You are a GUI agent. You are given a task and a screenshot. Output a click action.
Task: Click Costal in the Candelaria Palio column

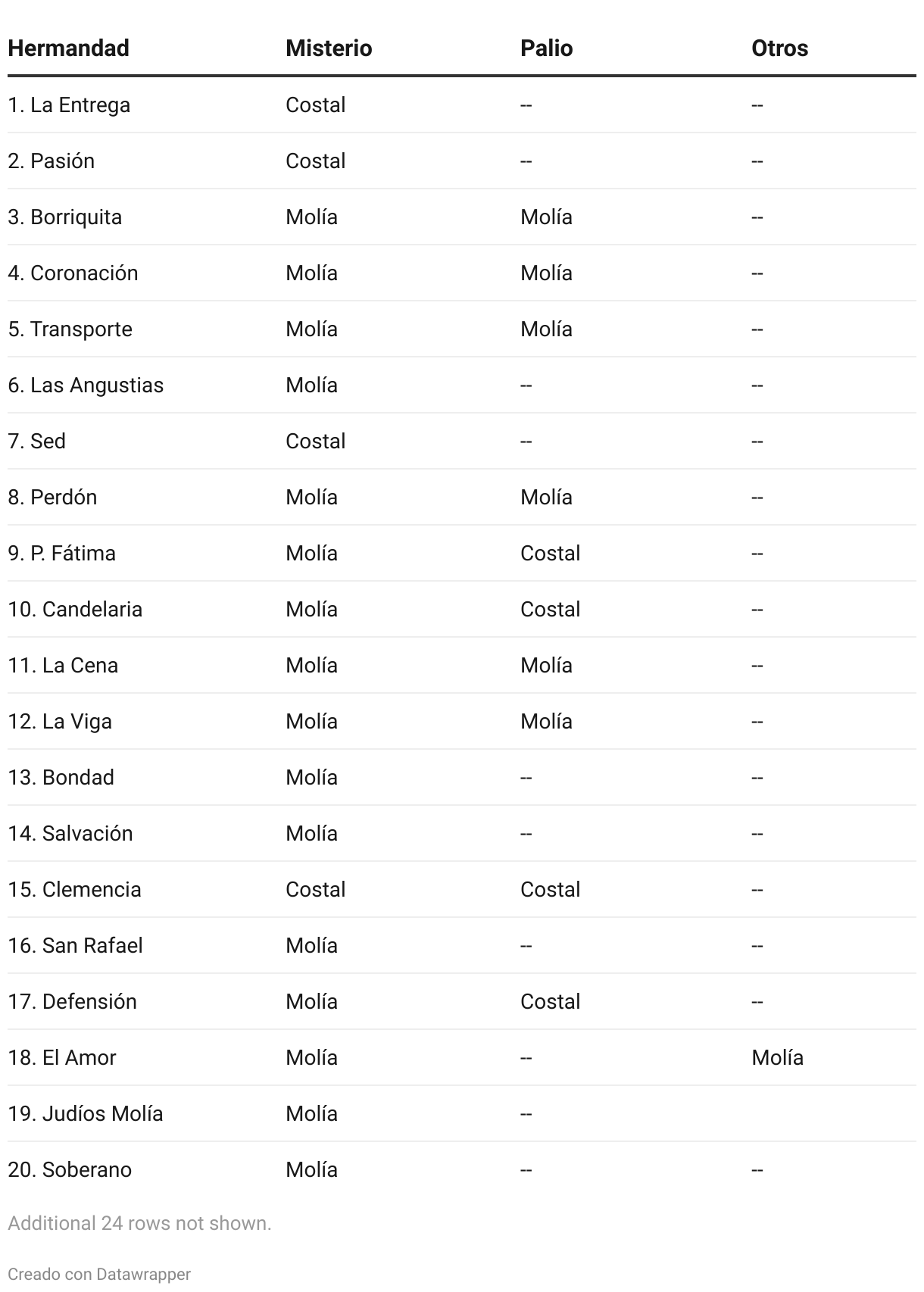[x=550, y=610]
